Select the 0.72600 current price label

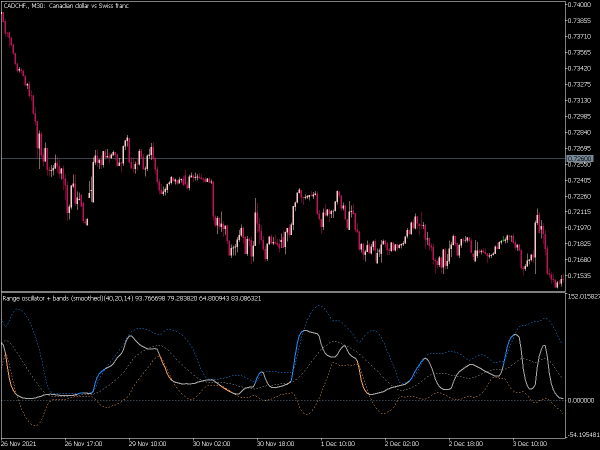pos(580,158)
